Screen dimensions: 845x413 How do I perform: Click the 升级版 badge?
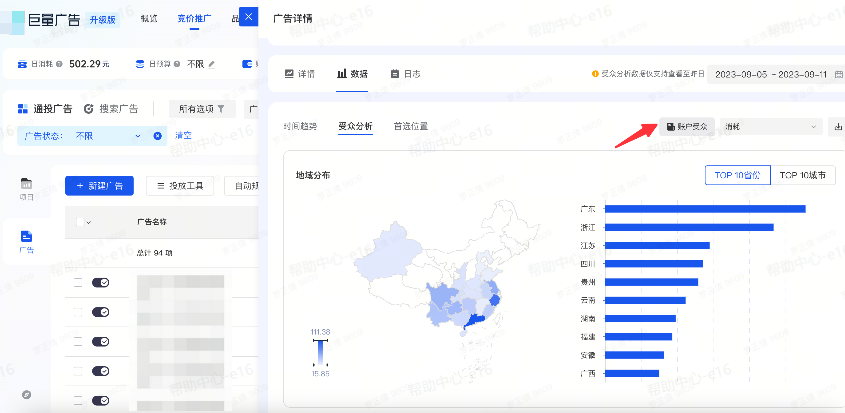[103, 20]
